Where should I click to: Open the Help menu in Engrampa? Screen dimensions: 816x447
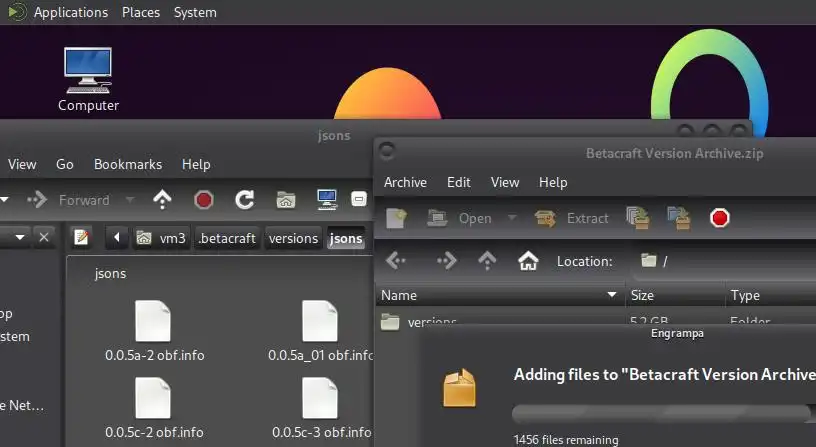click(x=553, y=183)
